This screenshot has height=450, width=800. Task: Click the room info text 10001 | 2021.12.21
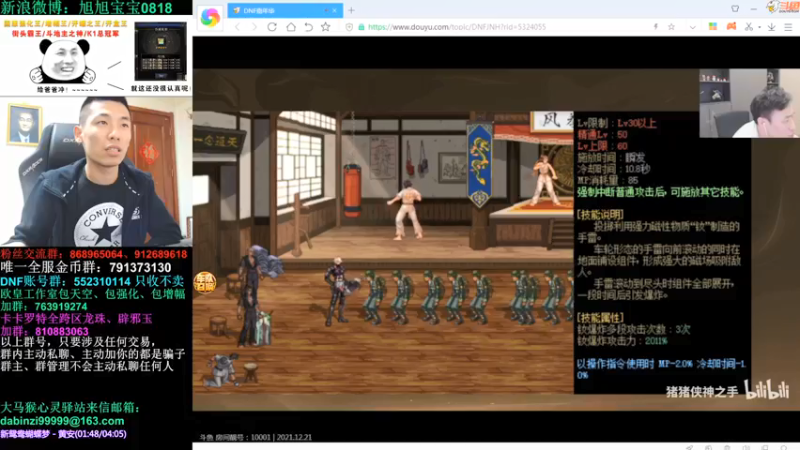click(x=282, y=437)
